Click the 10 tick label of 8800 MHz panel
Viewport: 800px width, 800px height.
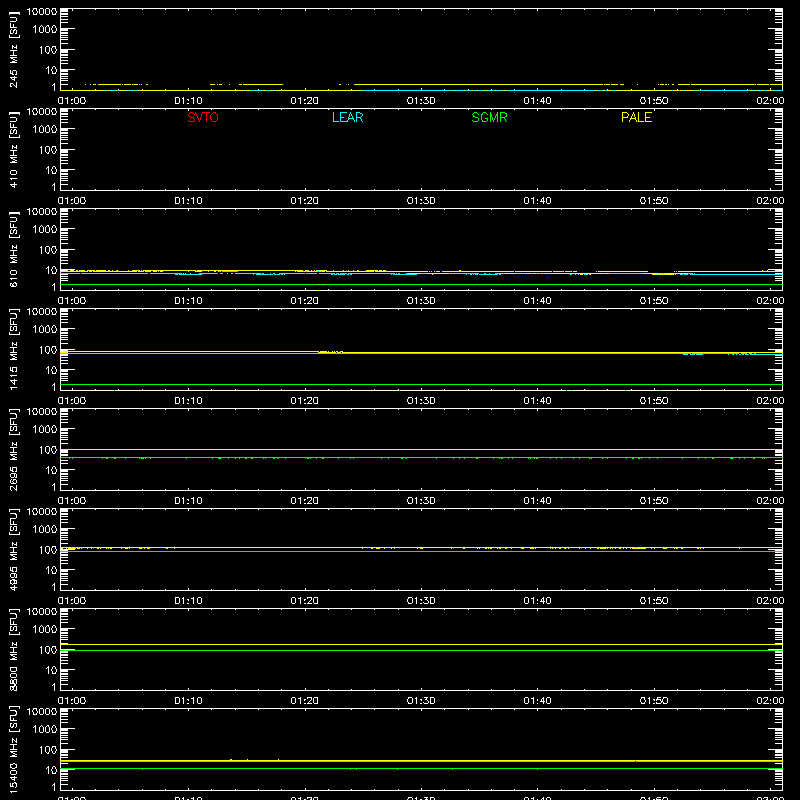pyautogui.click(x=52, y=670)
